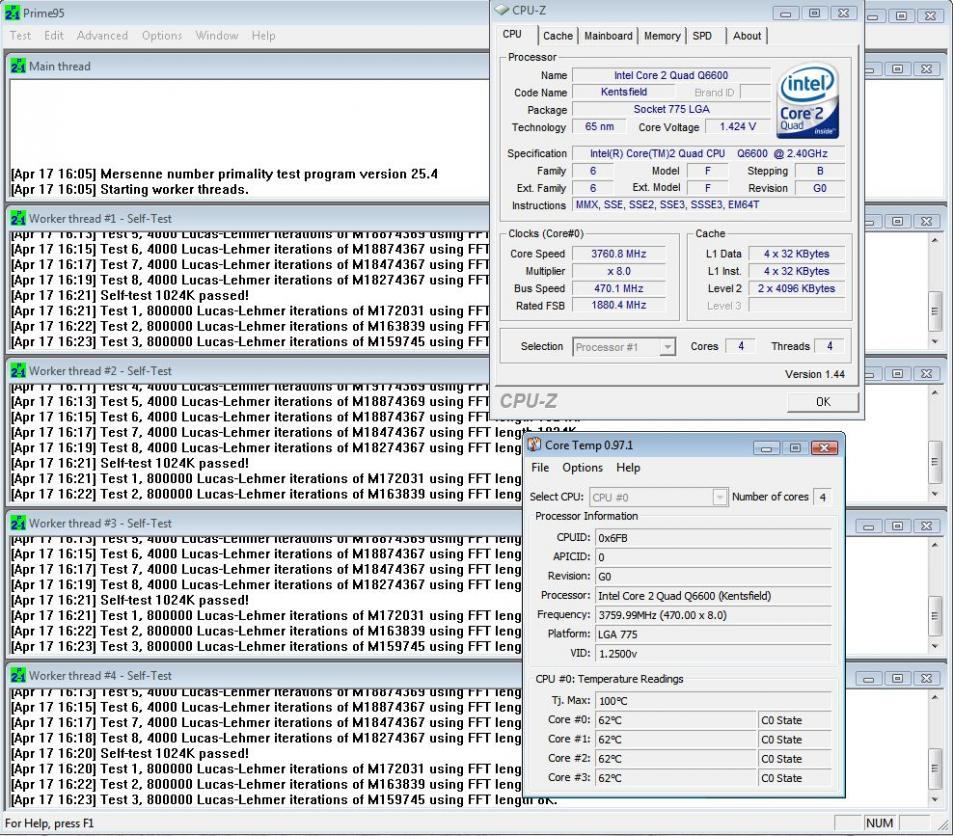Switch to the CPU-Z SPD tab
This screenshot has width=953, height=836.
(x=702, y=36)
